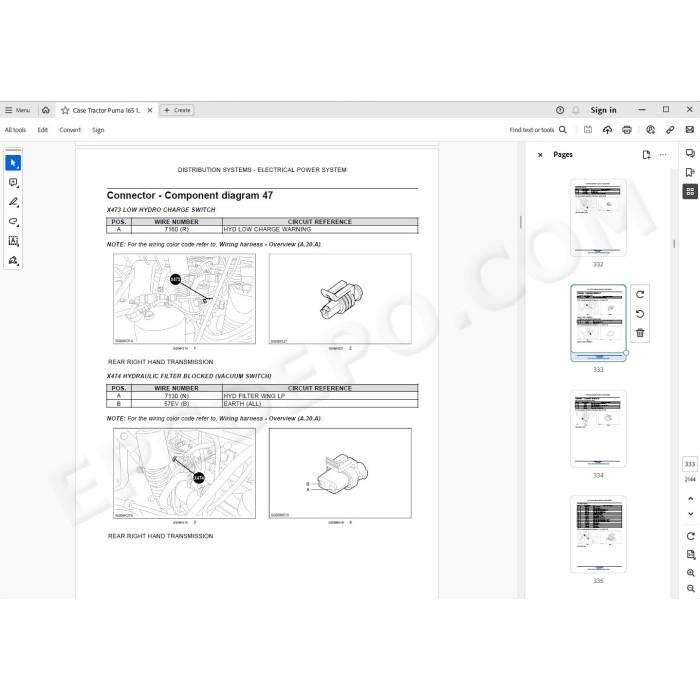Image resolution: width=700 pixels, height=700 pixels.
Task: Rotate view using right rail rotate icon
Action: pyautogui.click(x=691, y=536)
